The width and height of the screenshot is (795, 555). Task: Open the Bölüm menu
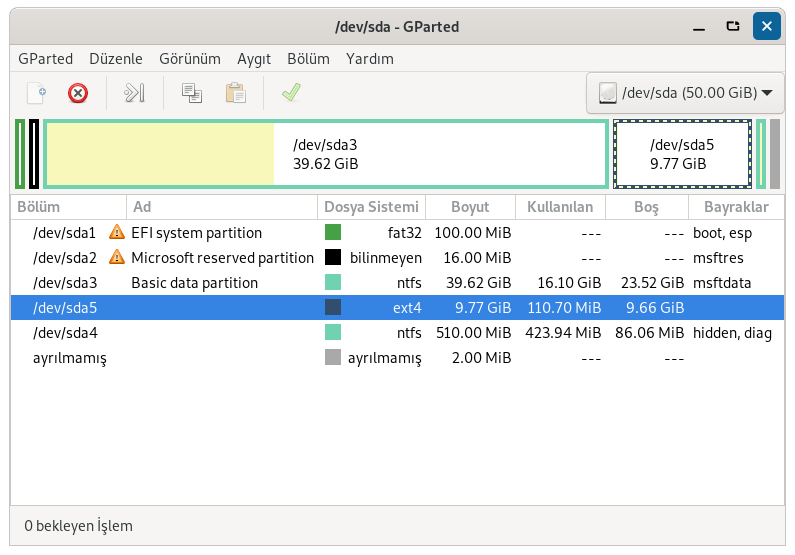(308, 59)
